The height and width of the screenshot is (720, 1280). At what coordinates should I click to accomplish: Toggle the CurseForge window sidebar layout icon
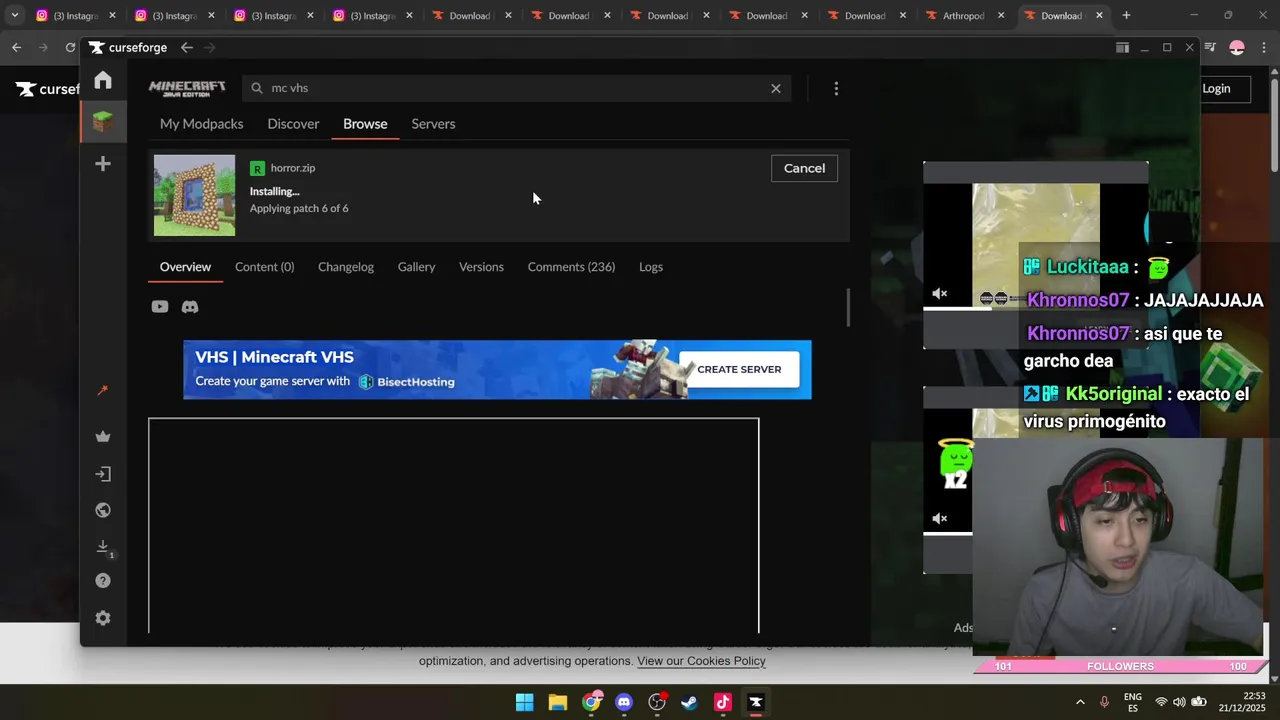1122,47
